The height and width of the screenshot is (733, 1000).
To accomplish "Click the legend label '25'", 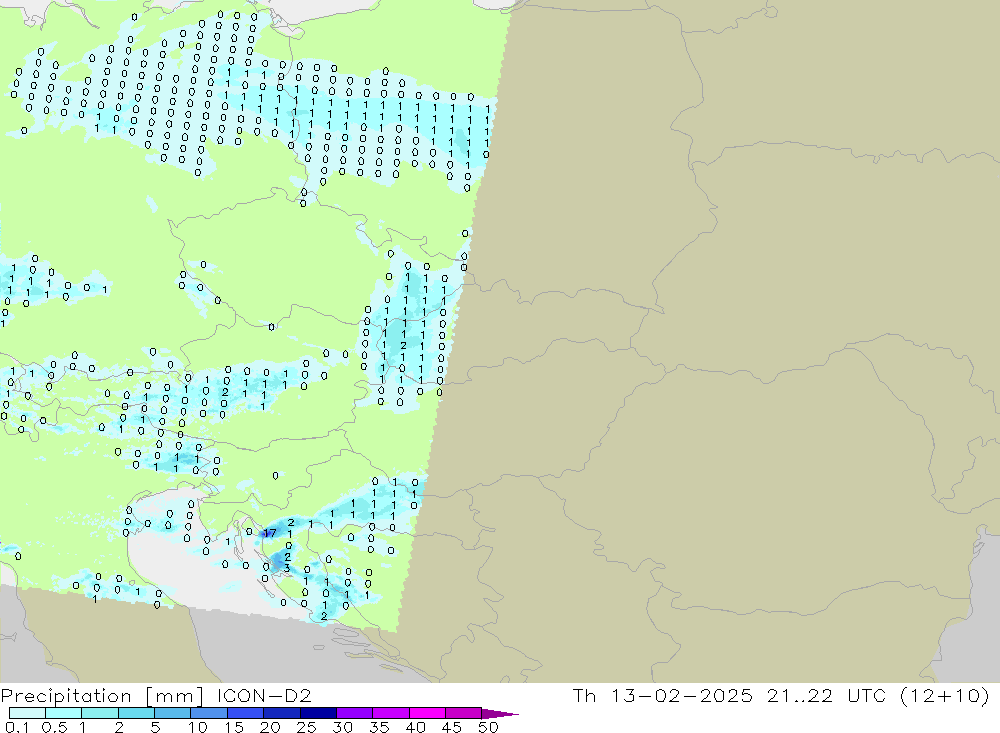I will pyautogui.click(x=306, y=727).
